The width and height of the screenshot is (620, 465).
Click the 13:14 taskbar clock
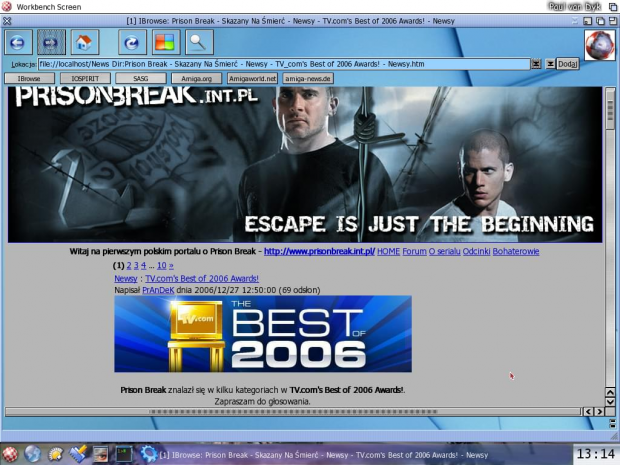[x=595, y=454]
